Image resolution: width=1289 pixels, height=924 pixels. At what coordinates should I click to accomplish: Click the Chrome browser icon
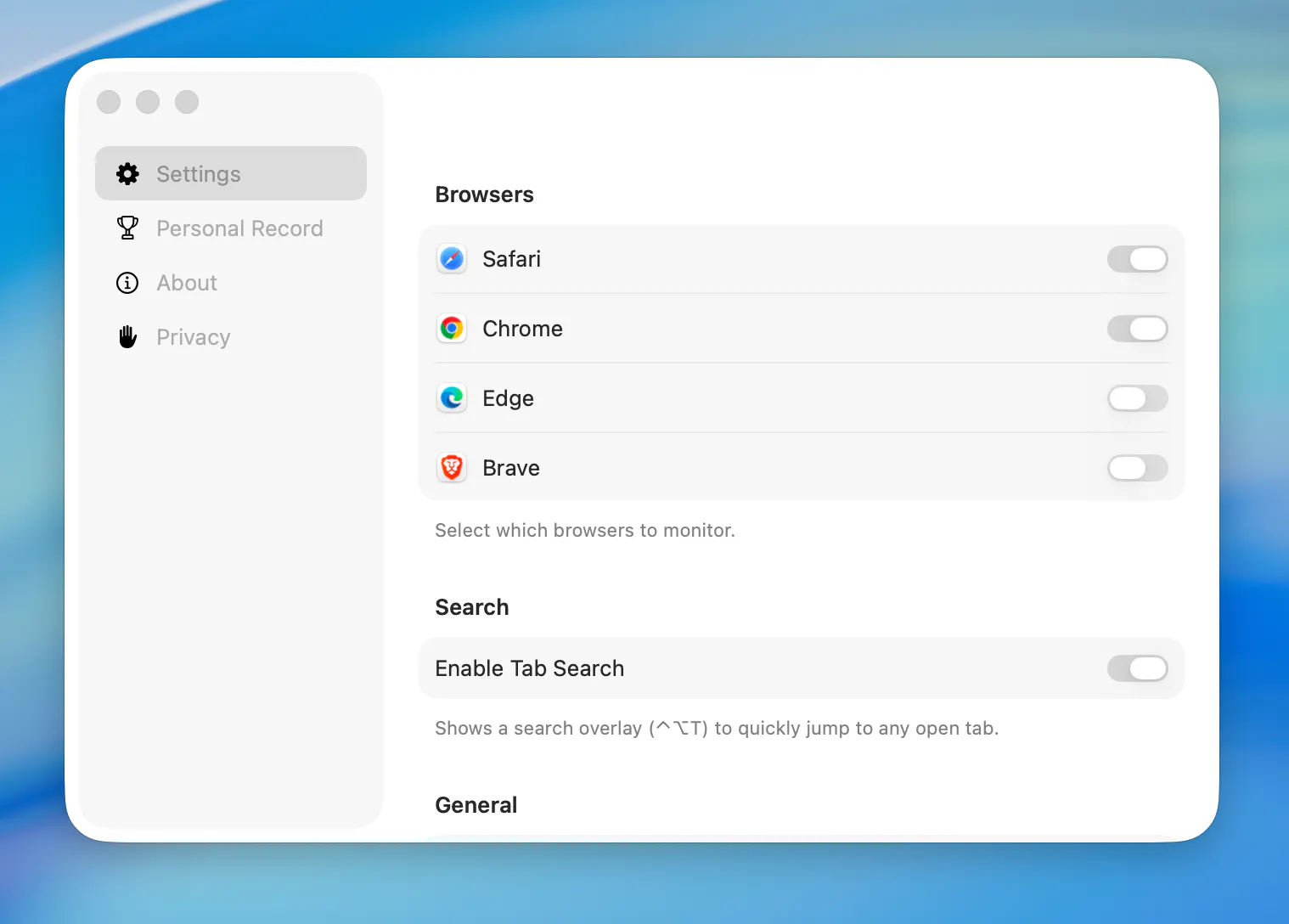click(x=452, y=328)
